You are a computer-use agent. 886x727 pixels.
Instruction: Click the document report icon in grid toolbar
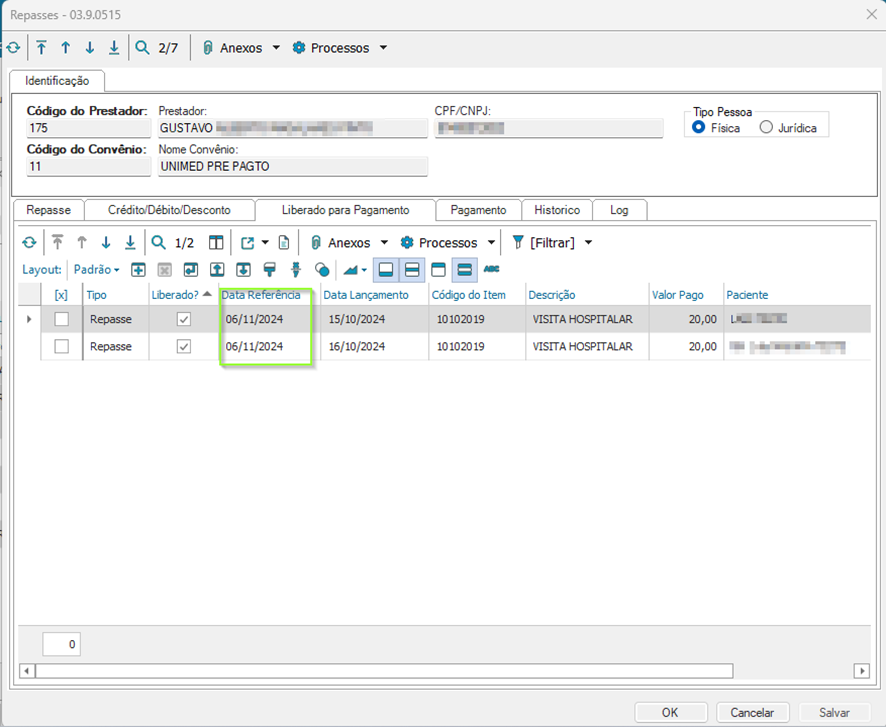tap(284, 243)
